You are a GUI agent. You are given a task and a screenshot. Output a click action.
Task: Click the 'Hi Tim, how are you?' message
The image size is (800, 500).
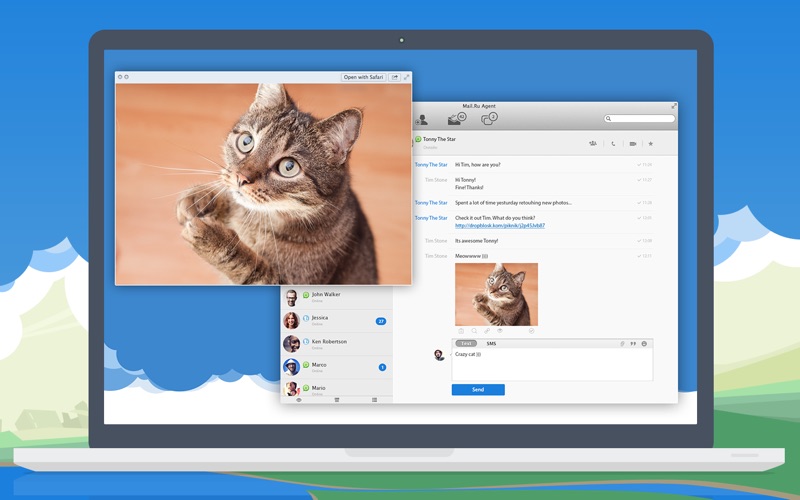pyautogui.click(x=478, y=165)
